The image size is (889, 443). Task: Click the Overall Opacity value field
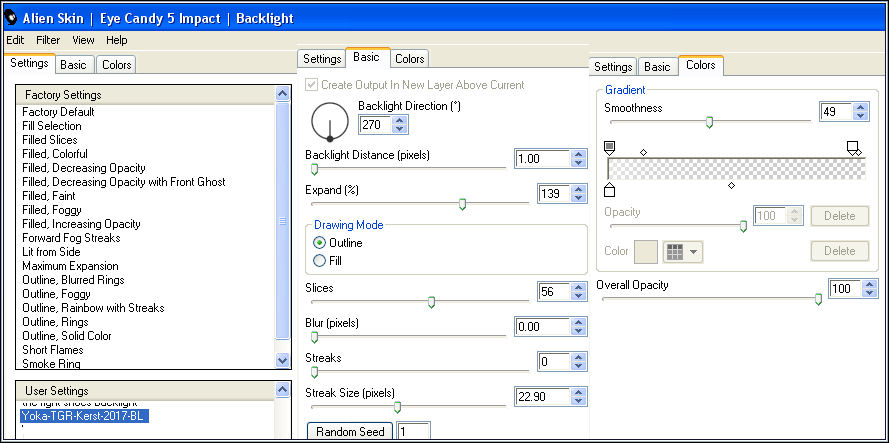(x=845, y=289)
